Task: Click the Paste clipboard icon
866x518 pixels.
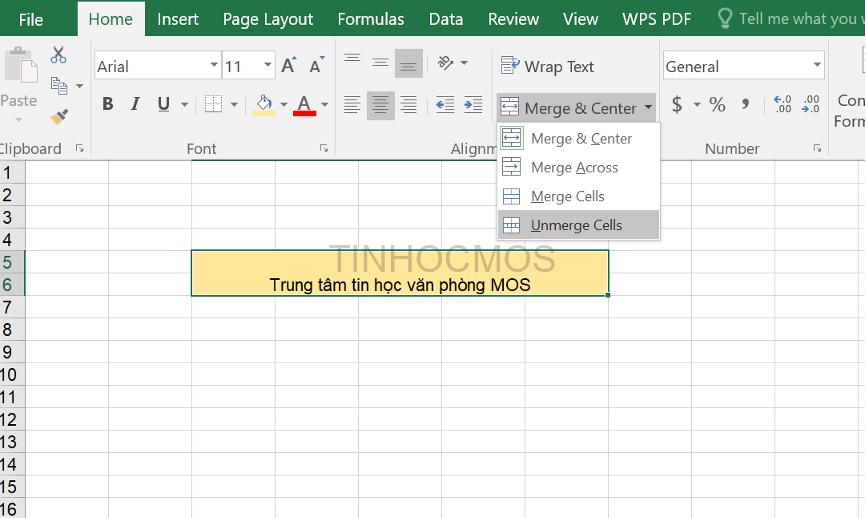Action: (21, 66)
